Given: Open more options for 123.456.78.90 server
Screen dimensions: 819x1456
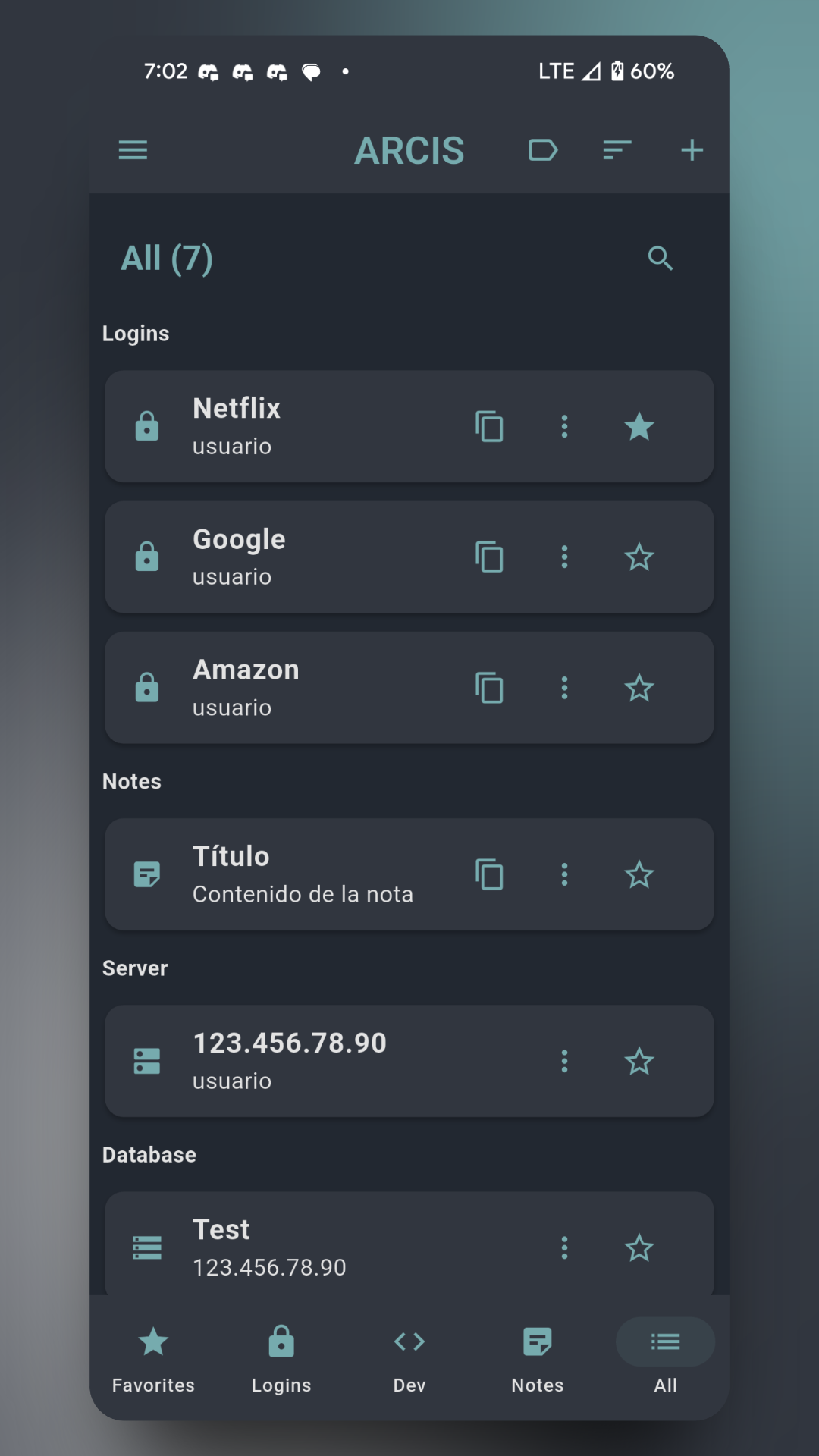Looking at the screenshot, I should (564, 1061).
